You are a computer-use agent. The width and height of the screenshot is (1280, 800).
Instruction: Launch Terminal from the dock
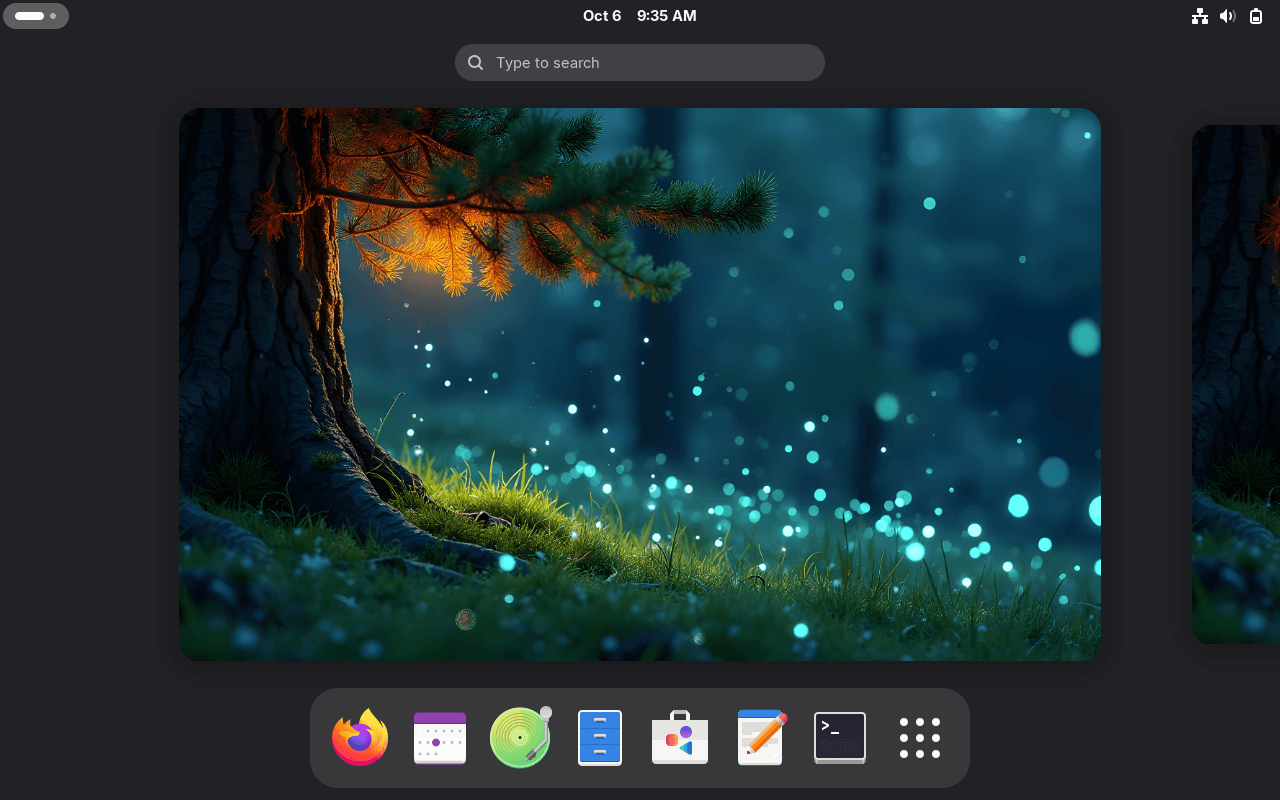[x=840, y=738]
